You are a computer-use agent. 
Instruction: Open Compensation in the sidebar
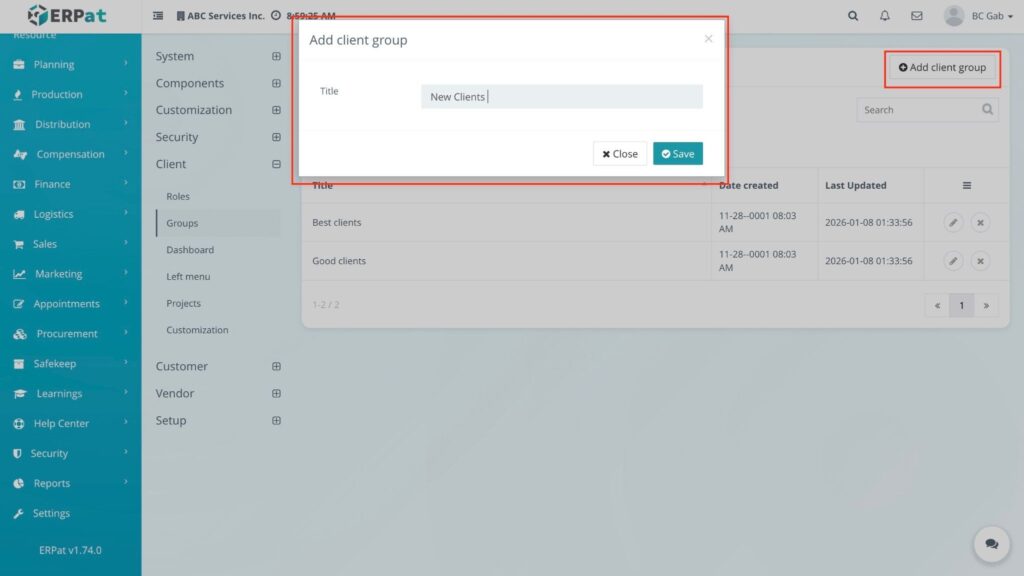coord(71,154)
